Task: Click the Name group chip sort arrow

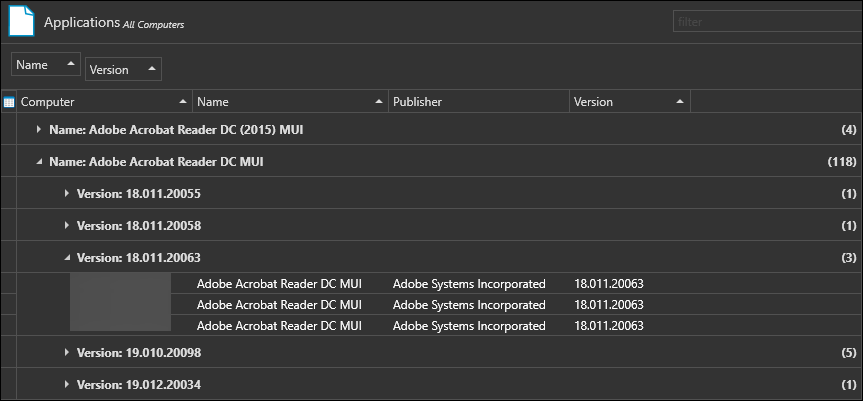Action: (70, 64)
